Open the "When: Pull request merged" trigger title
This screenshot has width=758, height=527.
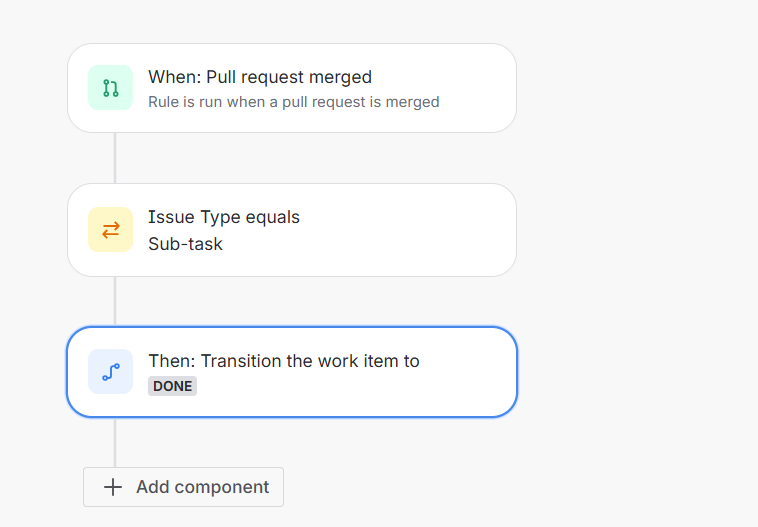(x=260, y=77)
